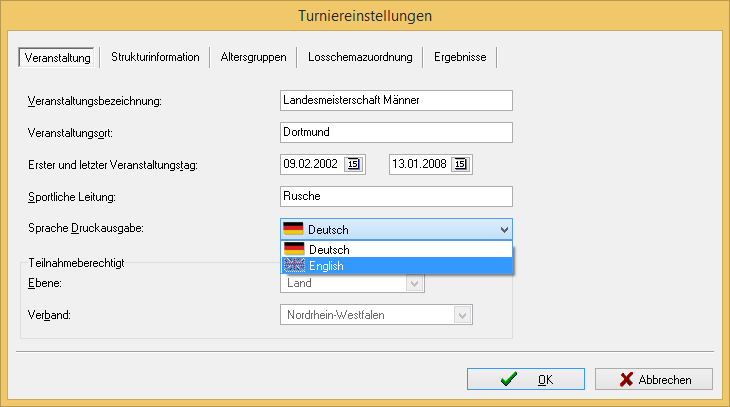Viewport: 730px width, 407px height.
Task: Expand the Ebene combo box
Action: (x=414, y=284)
